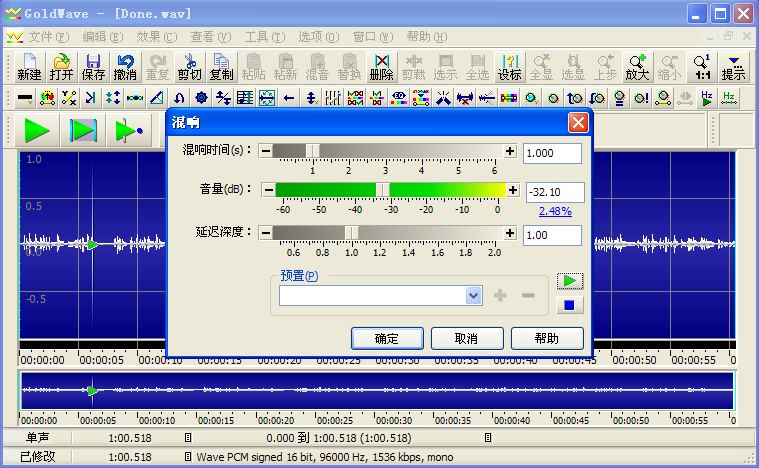Expand the 预置 preset dropdown
This screenshot has width=759, height=468.
(x=474, y=295)
